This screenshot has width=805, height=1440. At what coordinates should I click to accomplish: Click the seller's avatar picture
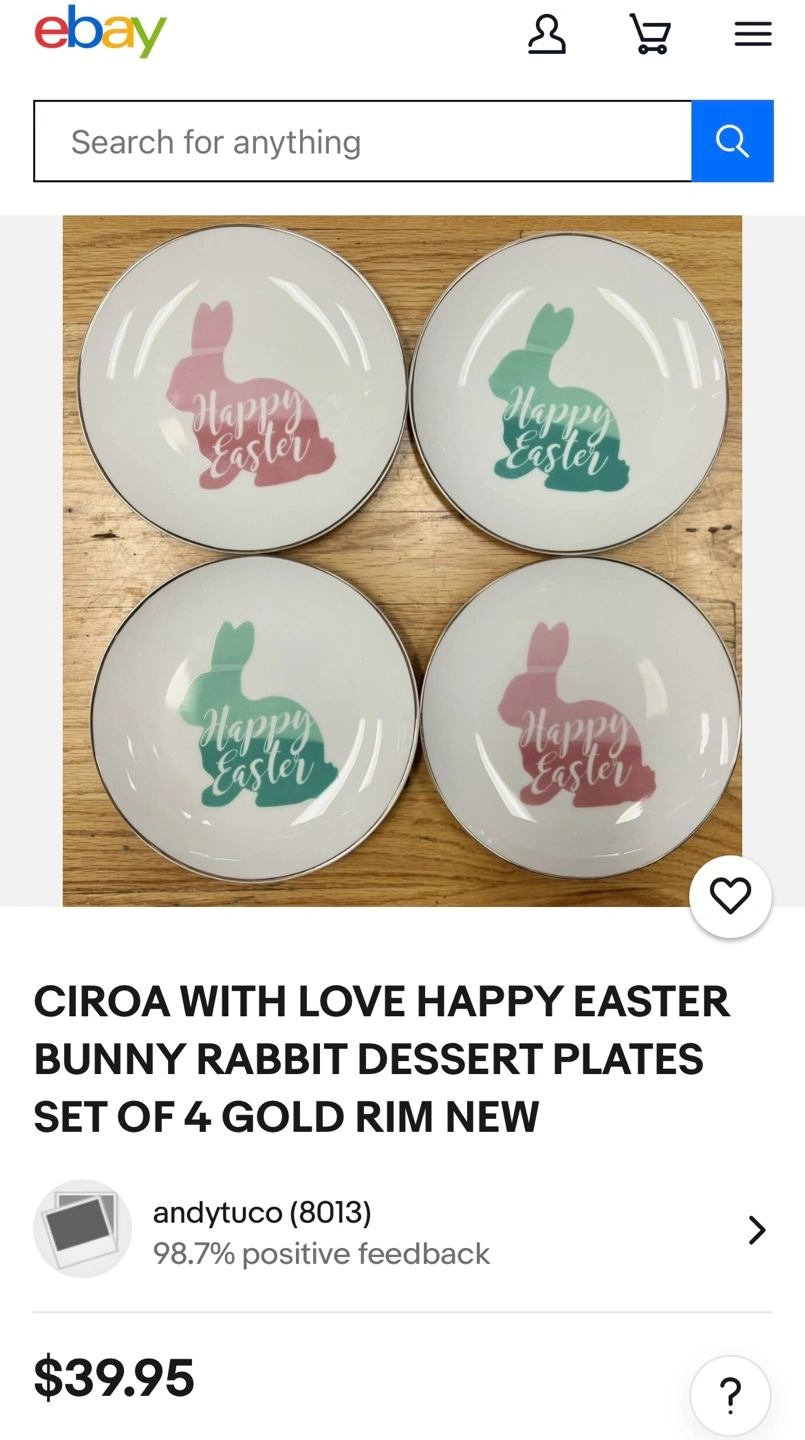82,1228
